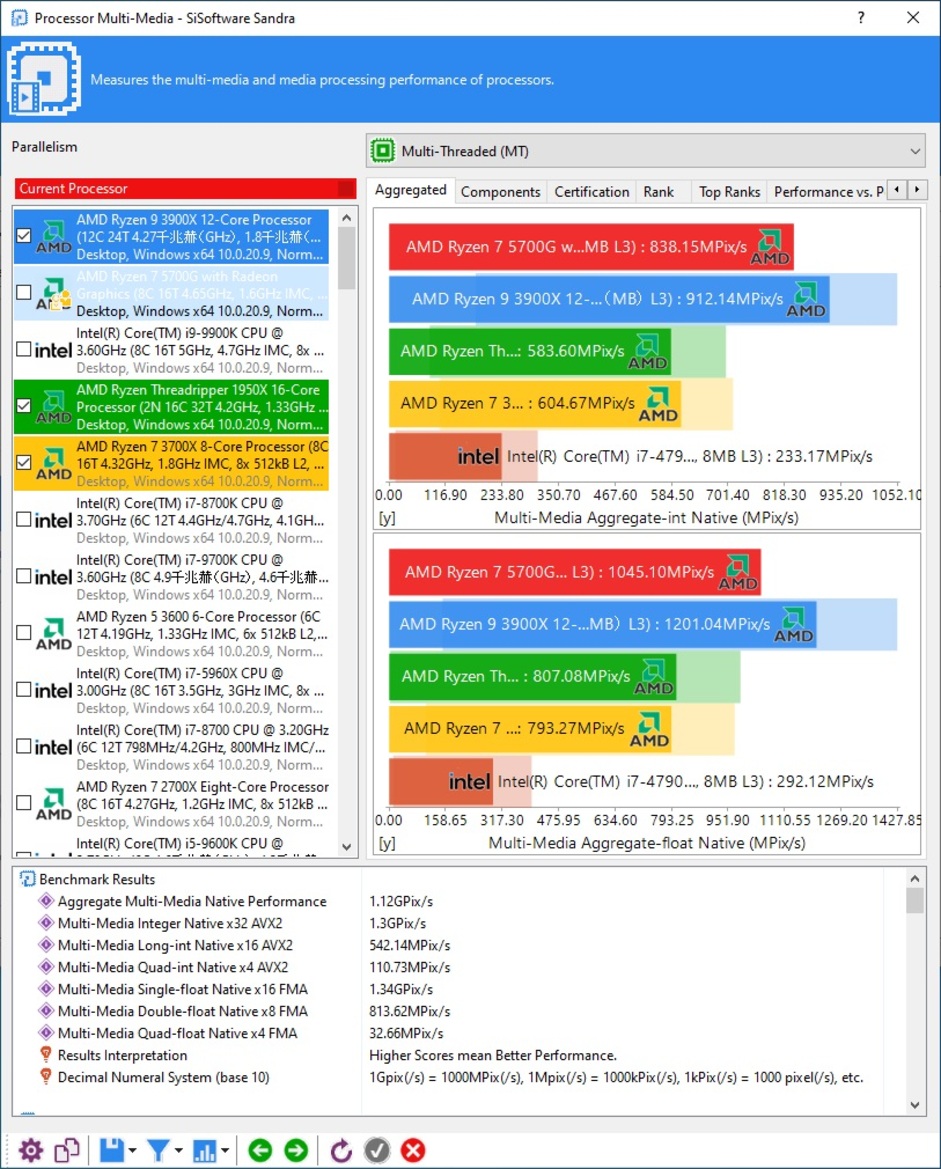The width and height of the screenshot is (941, 1169).
Task: Switch to the Top Ranks tab
Action: pyautogui.click(x=729, y=192)
